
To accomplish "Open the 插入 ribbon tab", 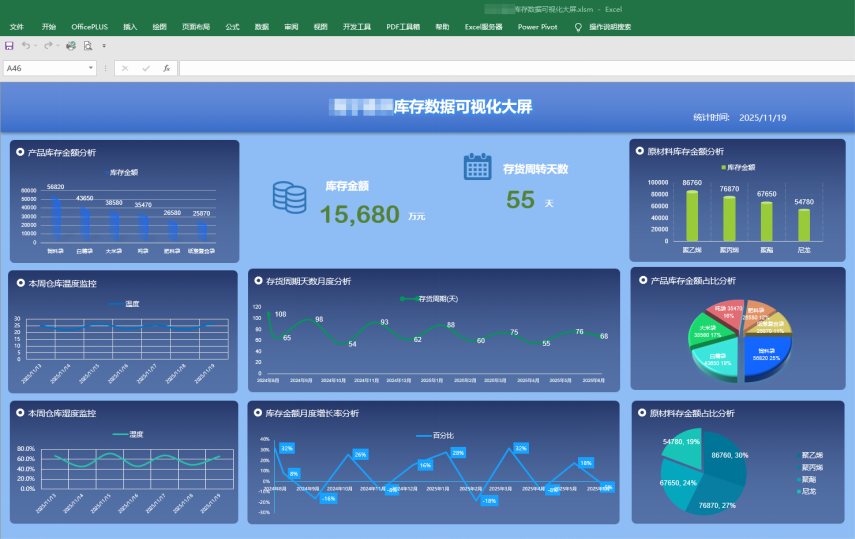I will (x=130, y=27).
